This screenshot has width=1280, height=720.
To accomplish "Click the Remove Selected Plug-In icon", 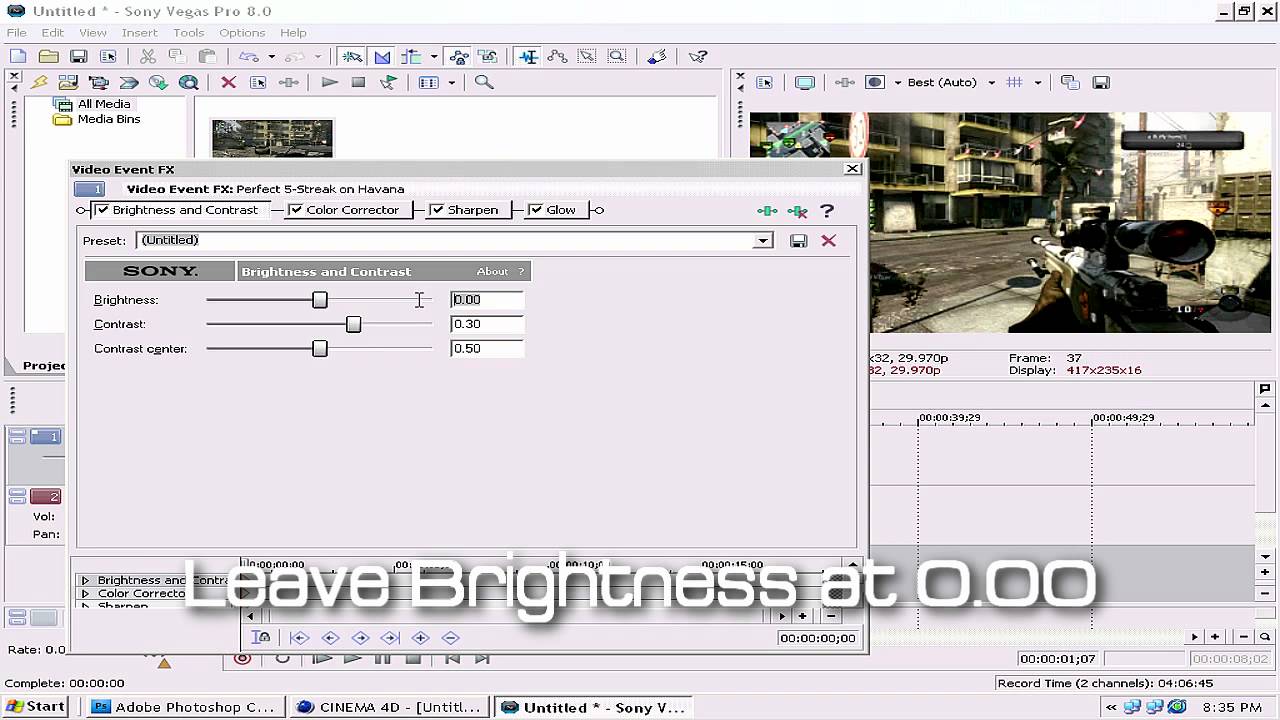I will [797, 211].
